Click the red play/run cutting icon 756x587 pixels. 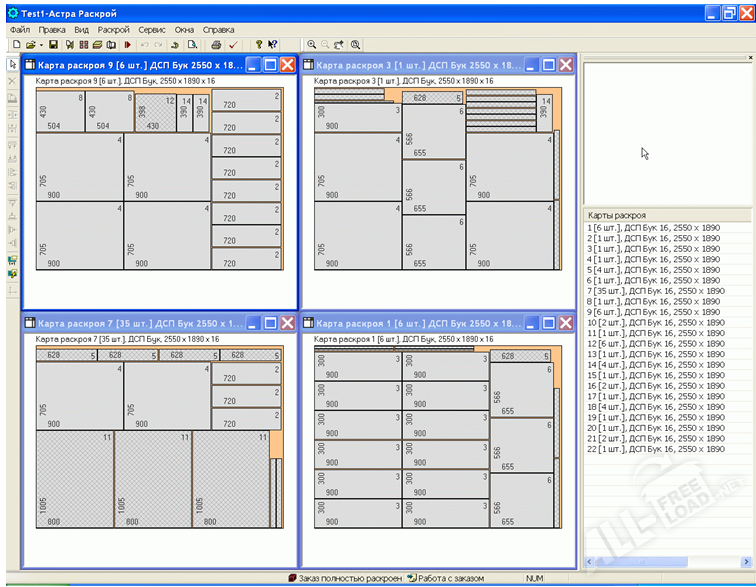[128, 45]
